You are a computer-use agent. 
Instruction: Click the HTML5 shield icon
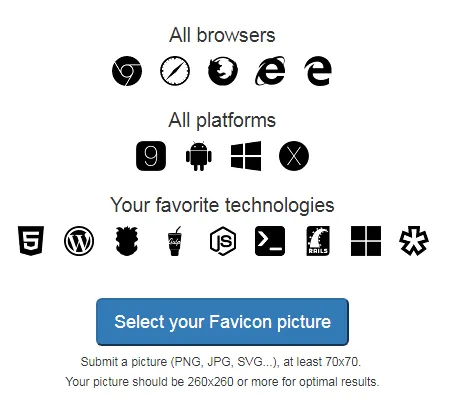pos(31,241)
